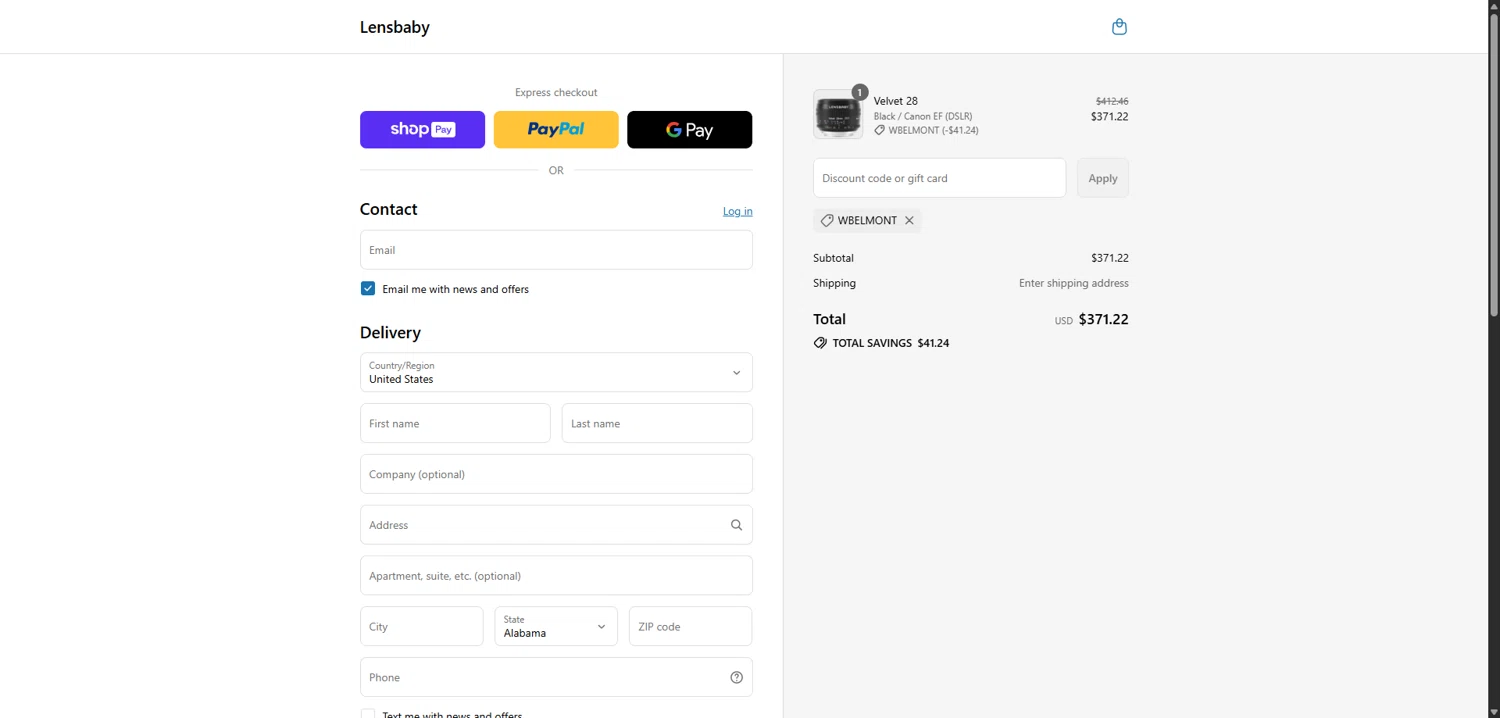Click the Velvet 28 product name

(896, 101)
